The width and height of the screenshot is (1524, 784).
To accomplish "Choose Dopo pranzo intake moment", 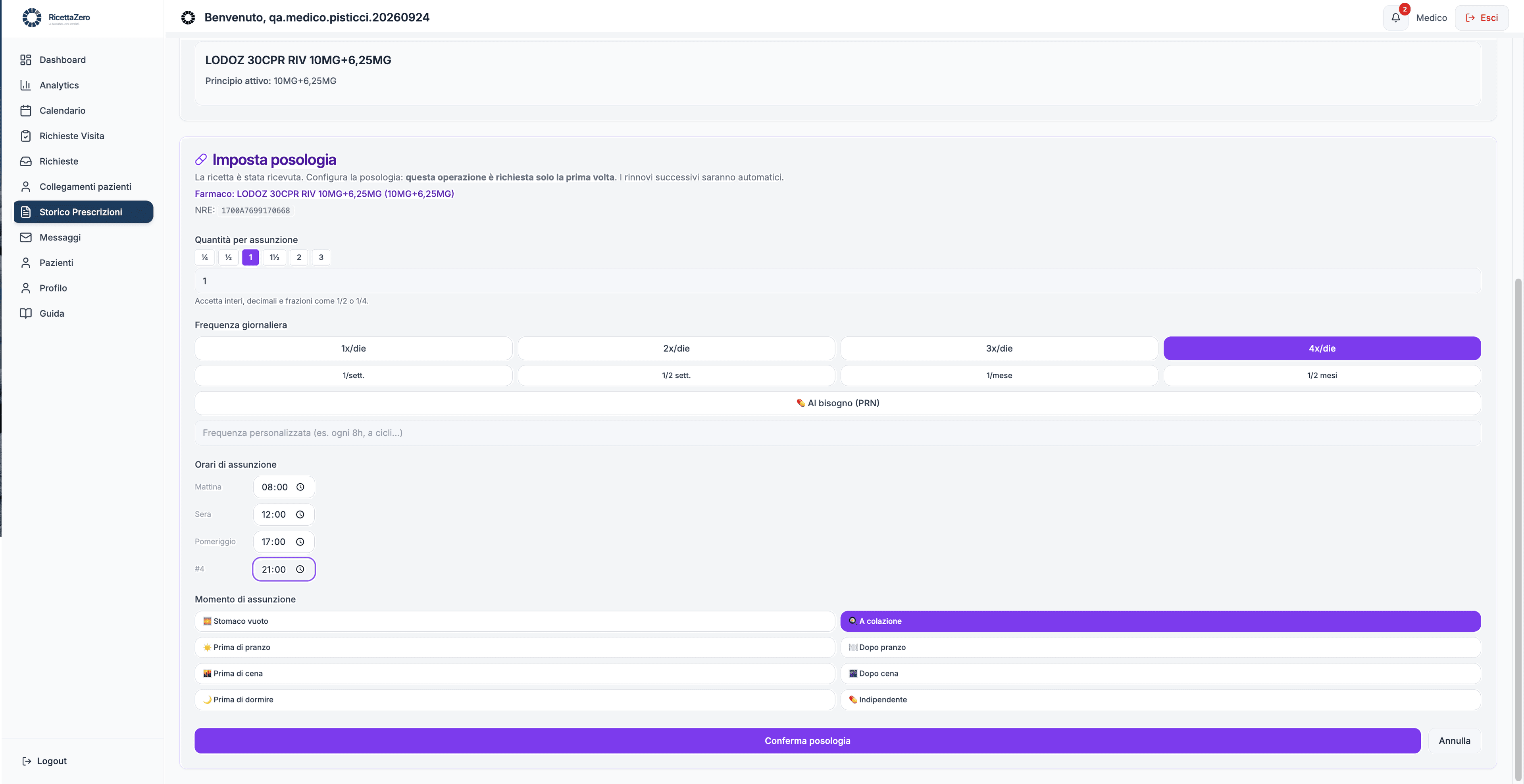I will [x=1161, y=648].
